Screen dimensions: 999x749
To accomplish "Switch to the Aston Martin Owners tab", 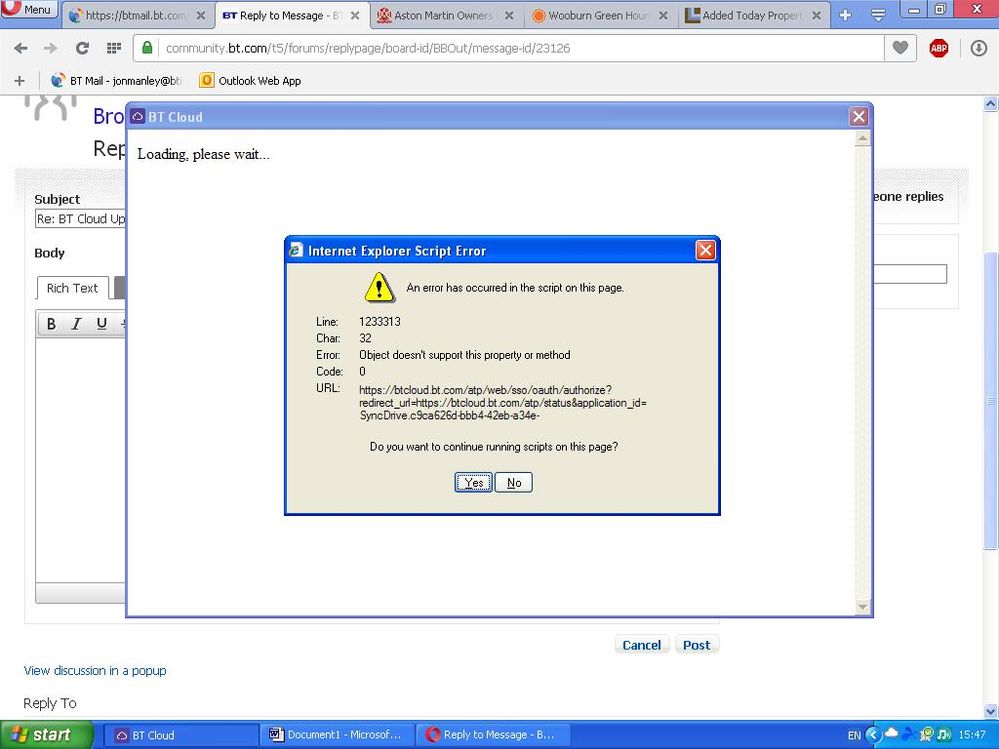I will pyautogui.click(x=444, y=15).
